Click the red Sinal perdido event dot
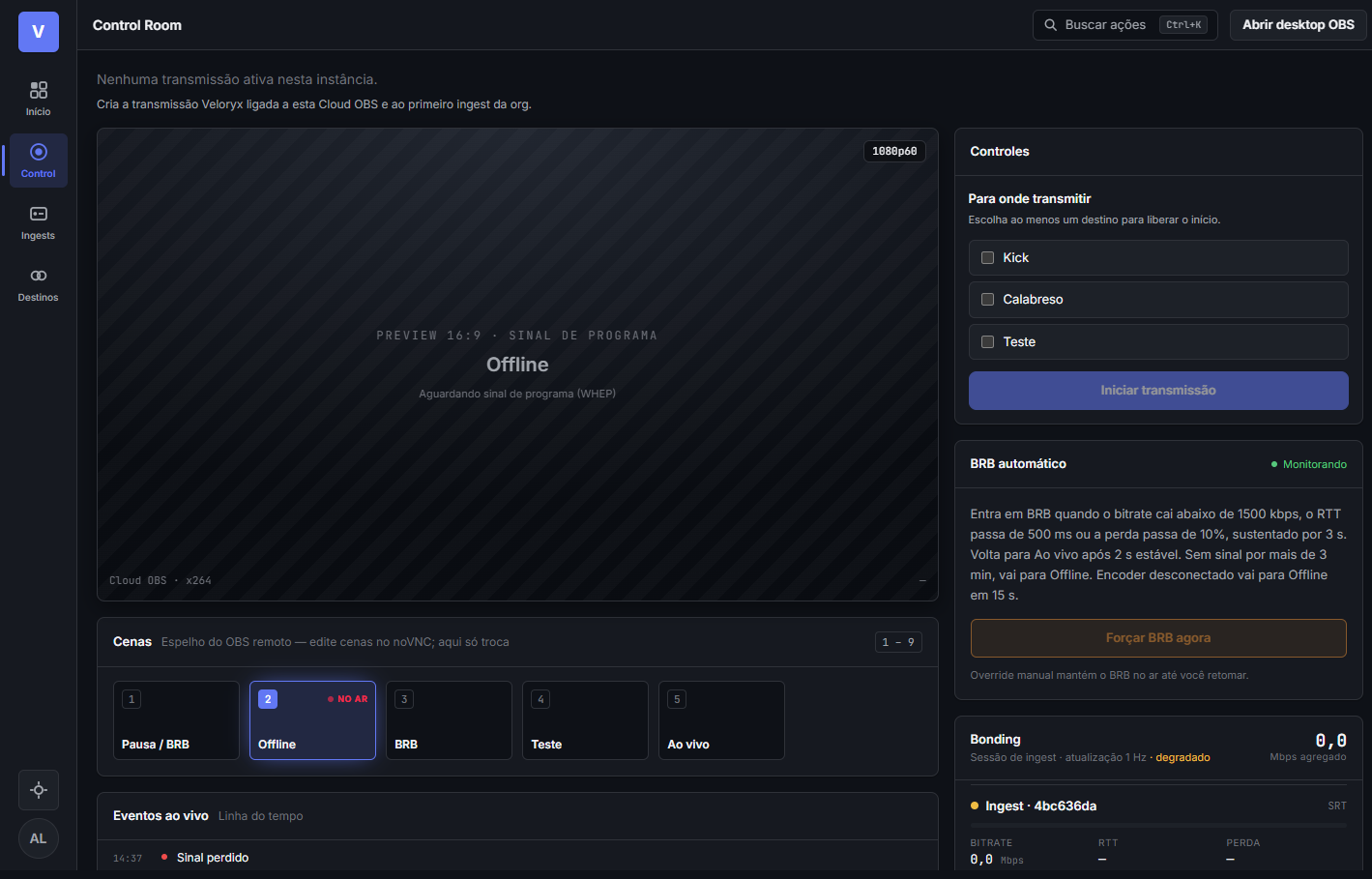1372x879 pixels. (164, 858)
